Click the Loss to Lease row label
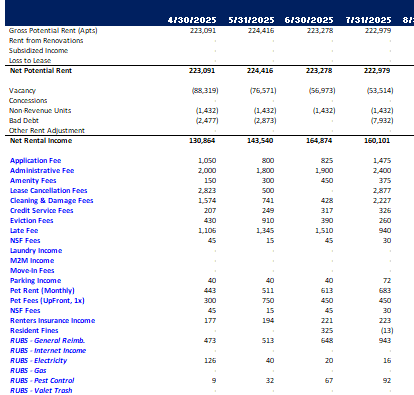Screen dimensions: 414x395 coord(30,61)
